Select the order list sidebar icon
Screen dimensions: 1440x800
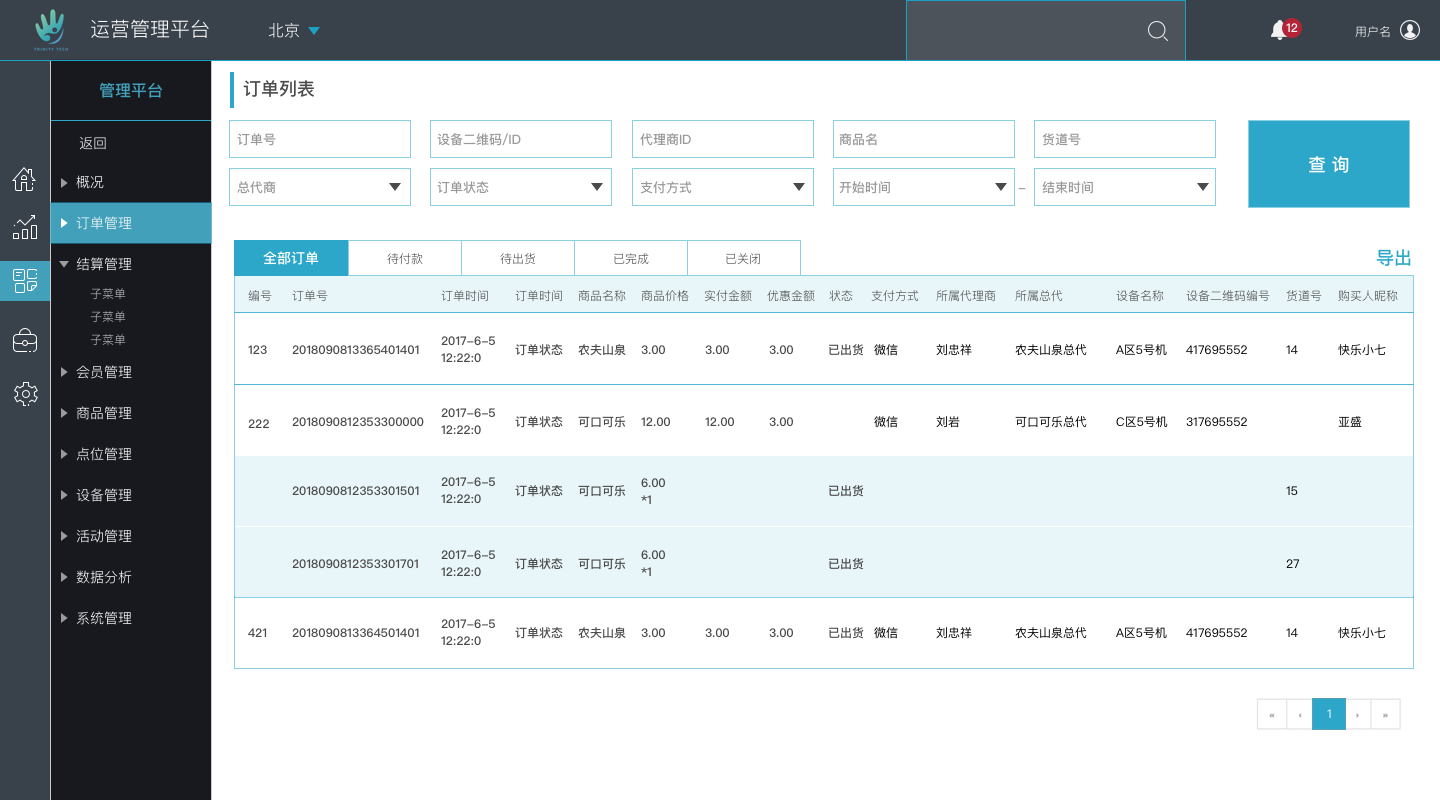tap(25, 281)
